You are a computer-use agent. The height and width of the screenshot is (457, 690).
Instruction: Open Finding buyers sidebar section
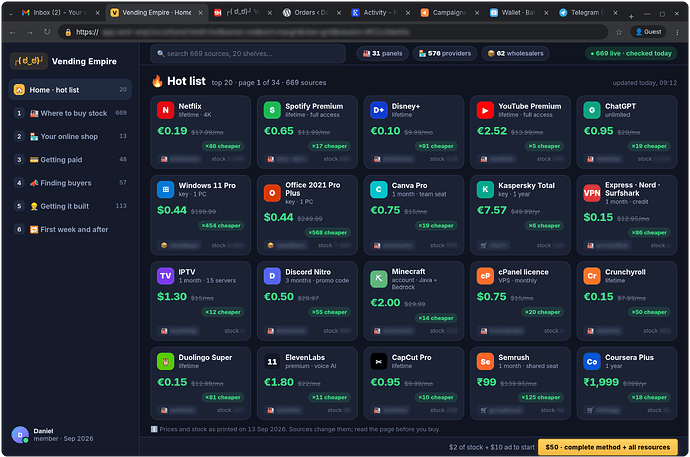pos(70,183)
